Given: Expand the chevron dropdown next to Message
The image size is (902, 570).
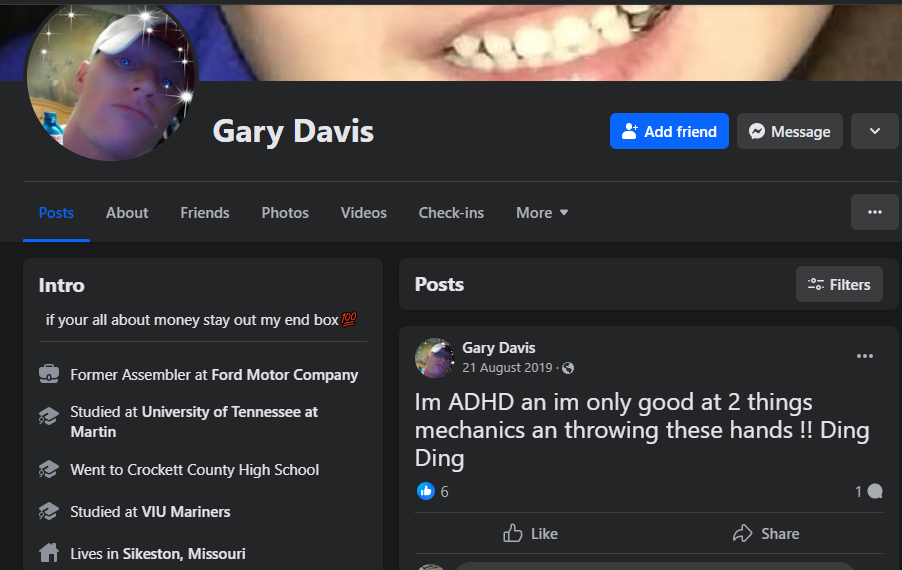Looking at the screenshot, I should [874, 131].
